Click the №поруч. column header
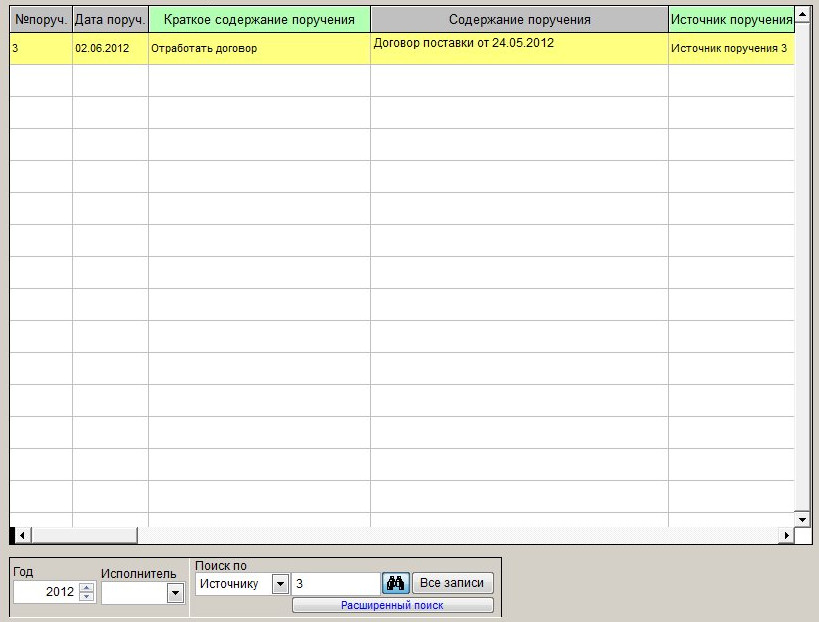The height and width of the screenshot is (622, 819). 41,20
